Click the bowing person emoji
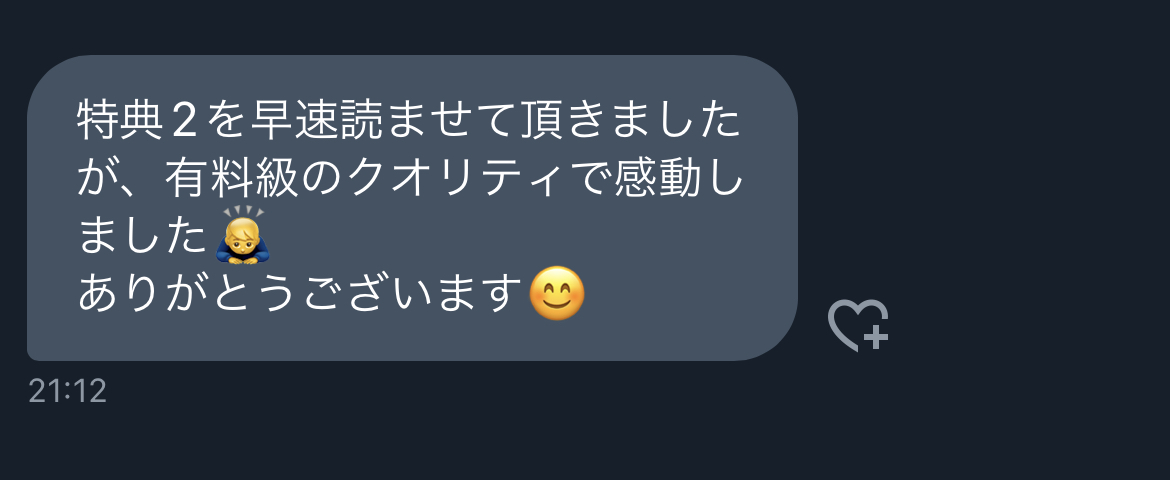Viewport: 1170px width, 480px height. tap(243, 234)
